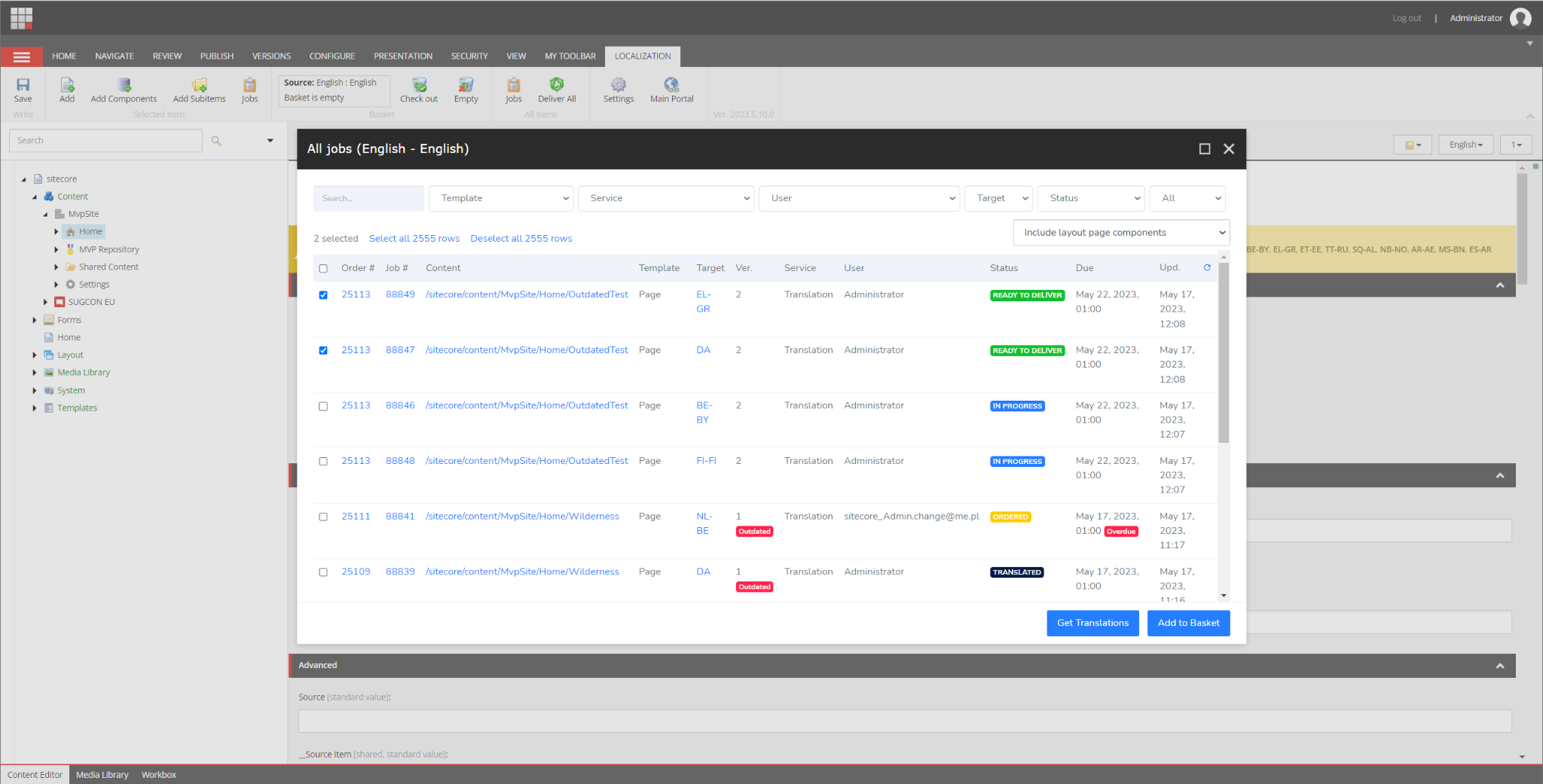
Task: Maximize the All jobs dialog
Action: (x=1205, y=149)
